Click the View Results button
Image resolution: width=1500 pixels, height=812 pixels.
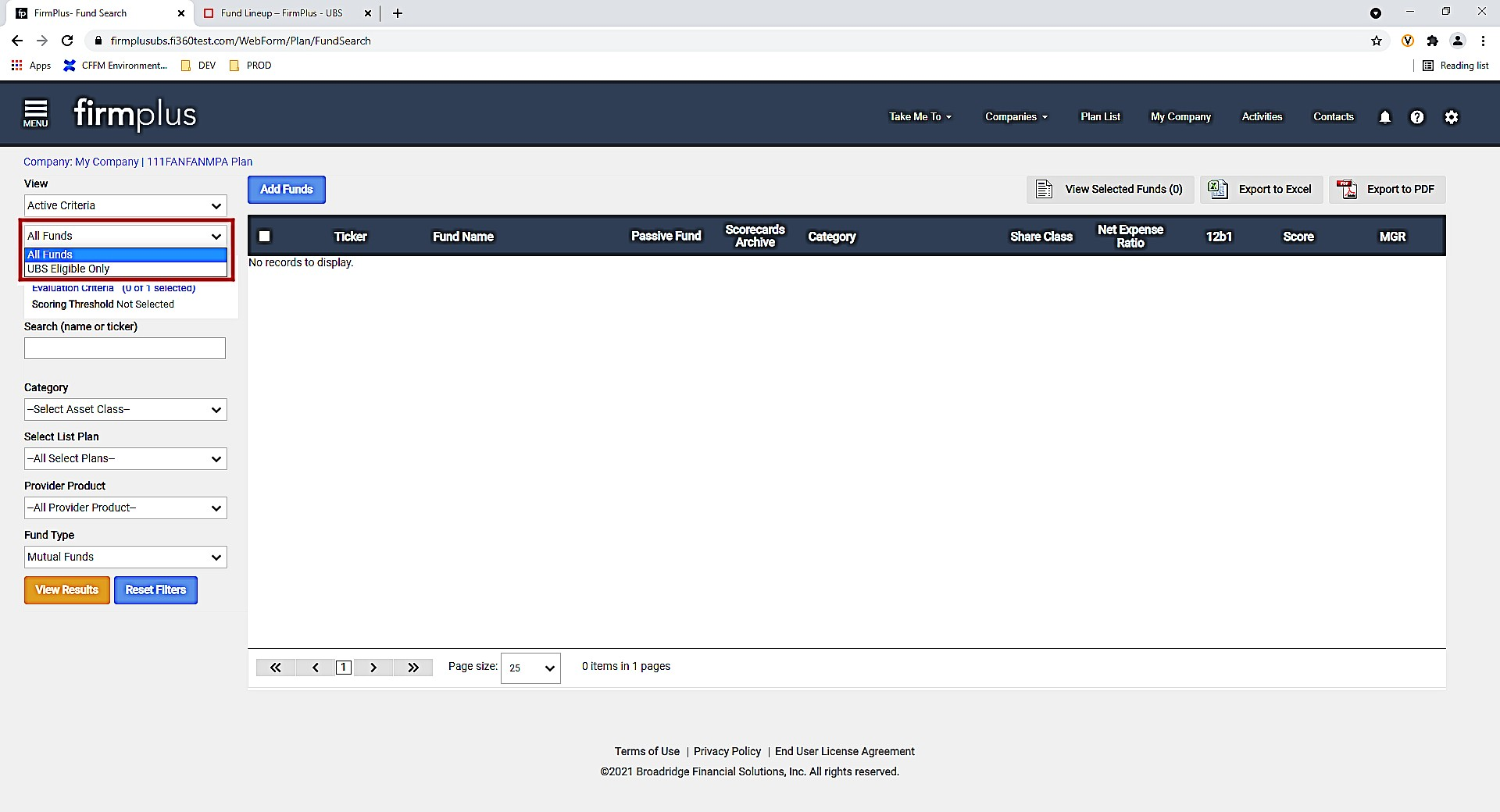pyautogui.click(x=66, y=590)
